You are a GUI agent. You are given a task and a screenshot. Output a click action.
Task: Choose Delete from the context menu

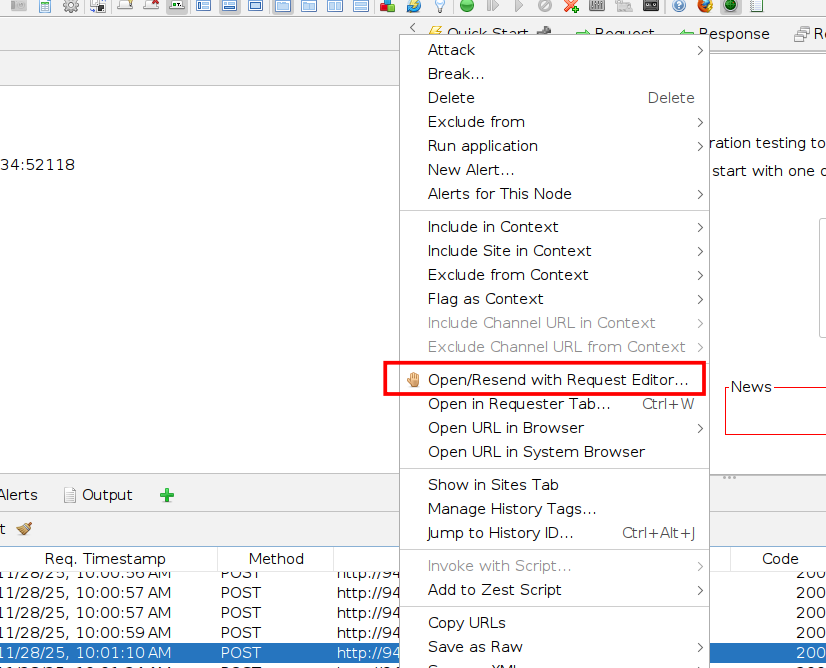(451, 98)
